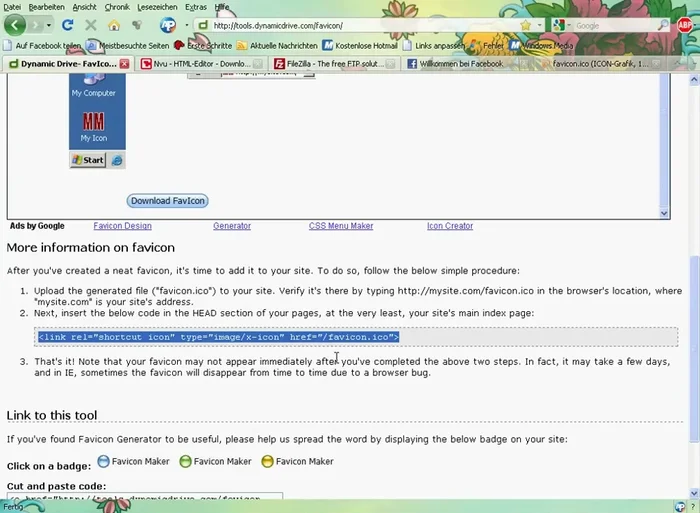
Task: Open the Datei menu
Action: (x=12, y=7)
